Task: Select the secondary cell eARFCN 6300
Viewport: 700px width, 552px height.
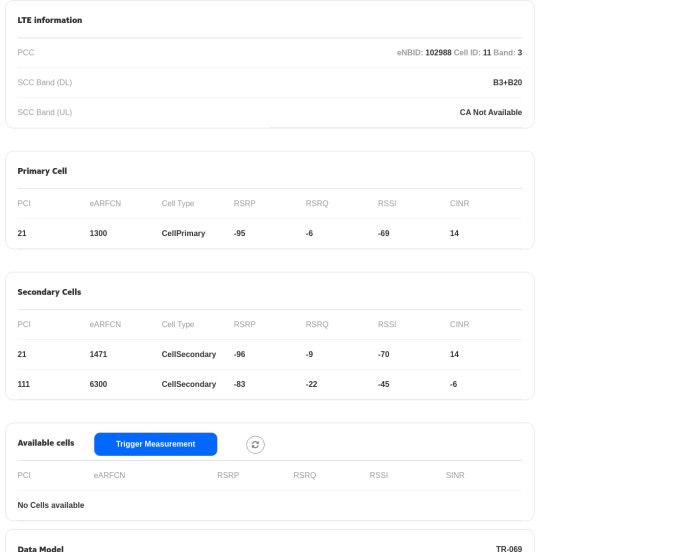Action: coord(98,384)
